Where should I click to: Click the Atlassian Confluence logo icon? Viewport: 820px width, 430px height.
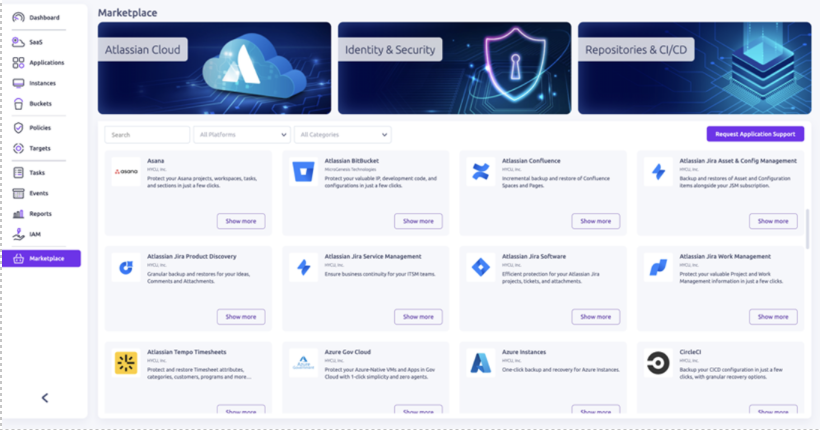481,172
